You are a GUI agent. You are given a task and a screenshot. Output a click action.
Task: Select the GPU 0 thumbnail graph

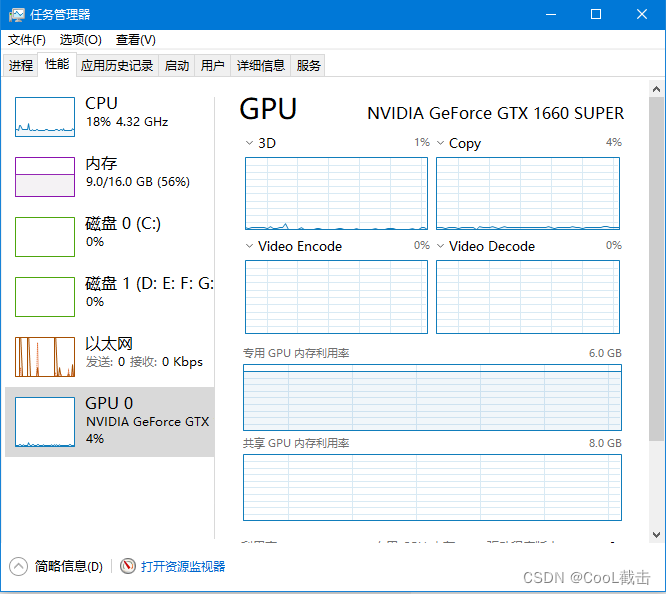coord(45,422)
